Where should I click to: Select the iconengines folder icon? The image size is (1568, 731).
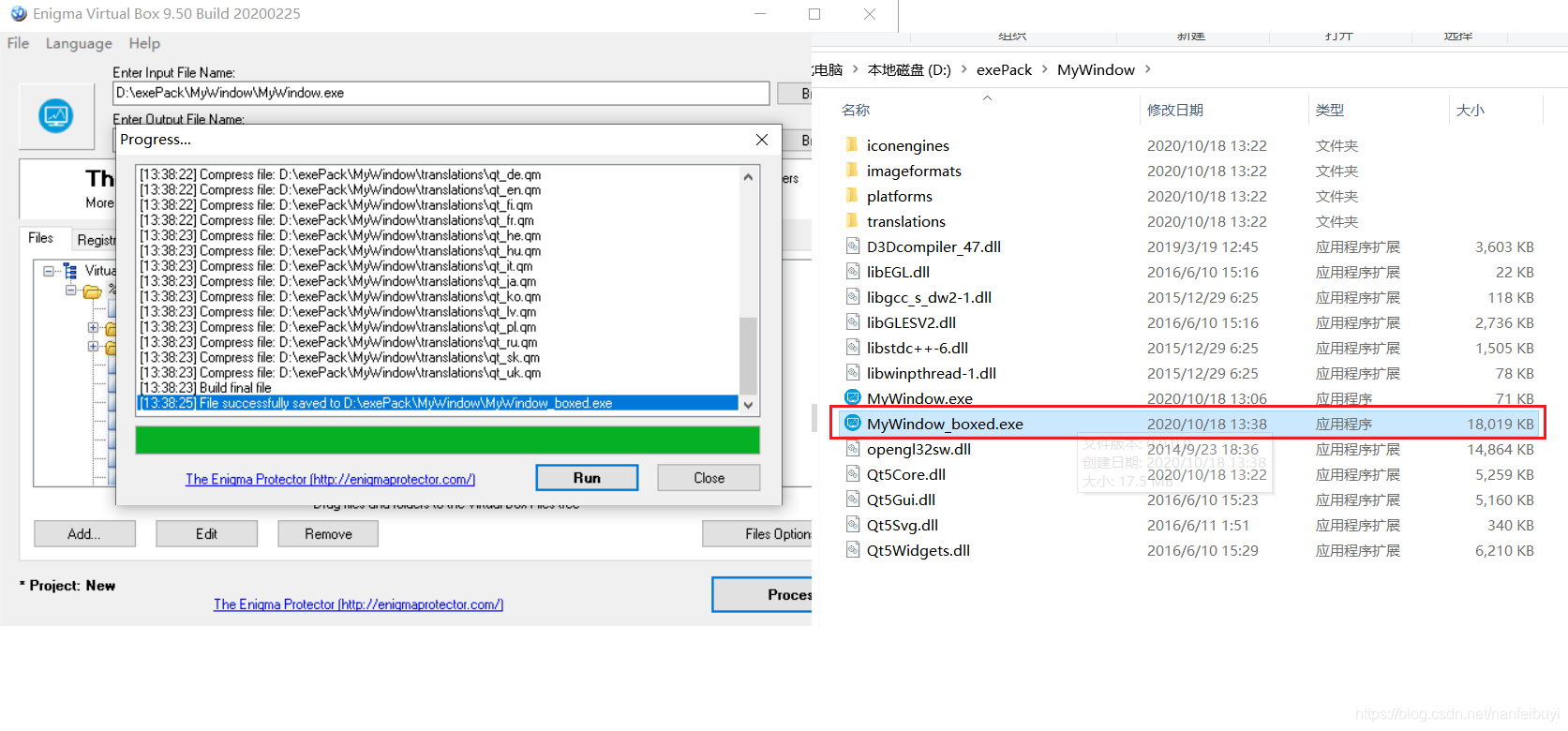tap(852, 145)
